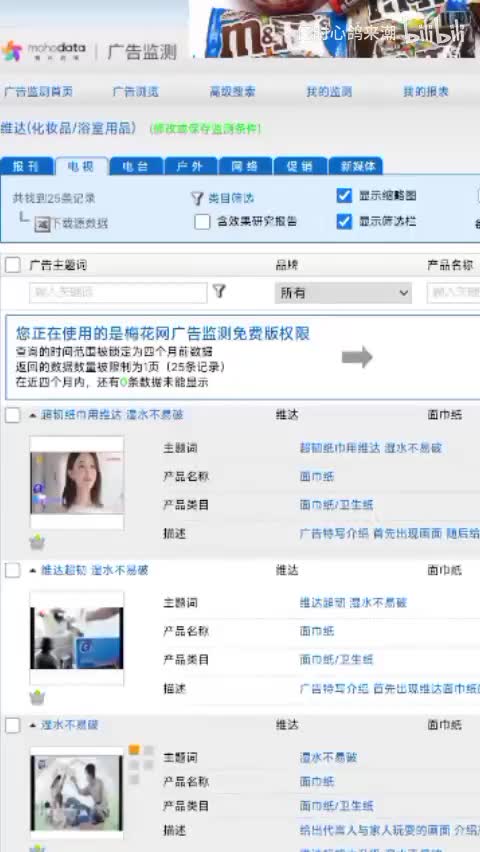The image size is (480, 852).
Task: Click the 广告主题词 filter input field
Action: click(x=119, y=293)
